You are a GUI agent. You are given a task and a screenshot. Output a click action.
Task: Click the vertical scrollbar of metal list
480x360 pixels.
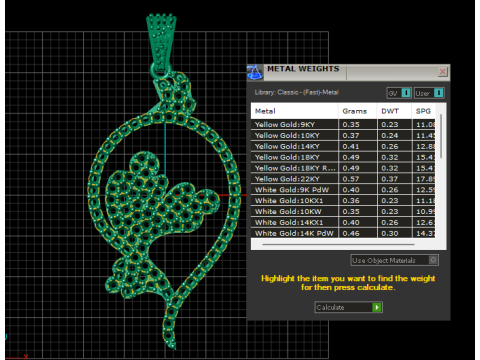point(441,136)
